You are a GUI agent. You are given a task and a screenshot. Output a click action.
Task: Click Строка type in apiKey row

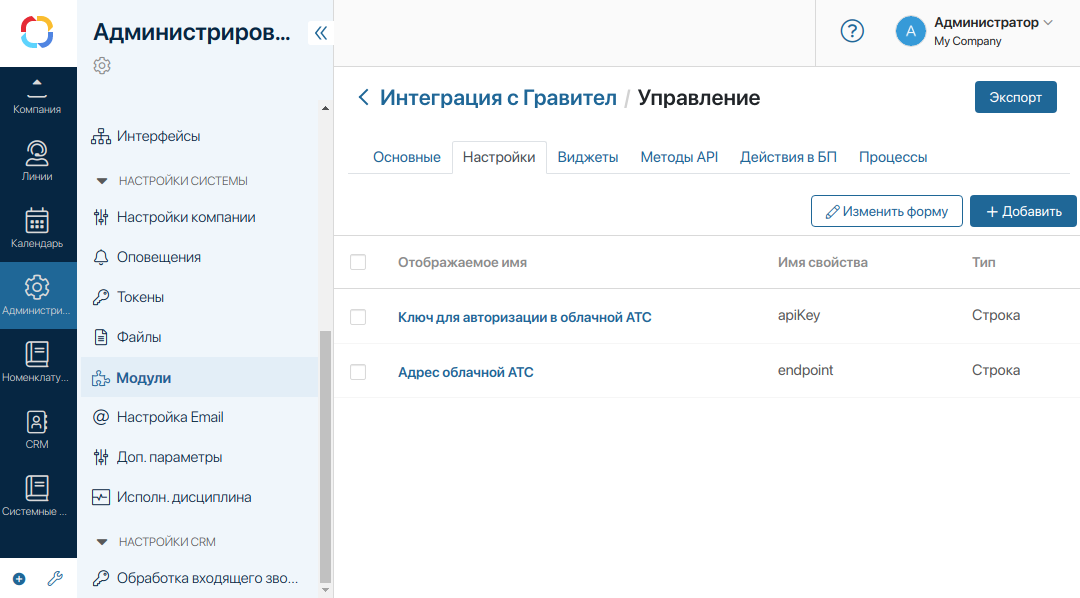(x=995, y=316)
